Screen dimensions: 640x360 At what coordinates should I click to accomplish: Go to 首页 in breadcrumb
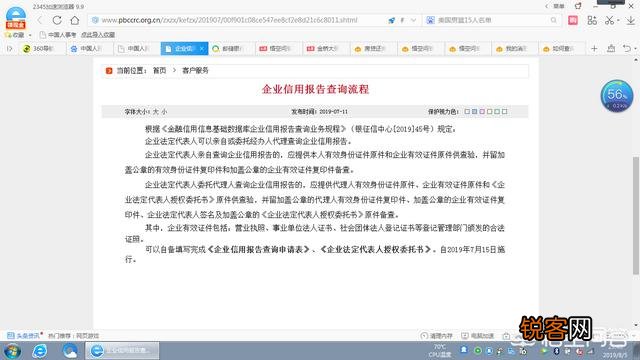(x=160, y=71)
